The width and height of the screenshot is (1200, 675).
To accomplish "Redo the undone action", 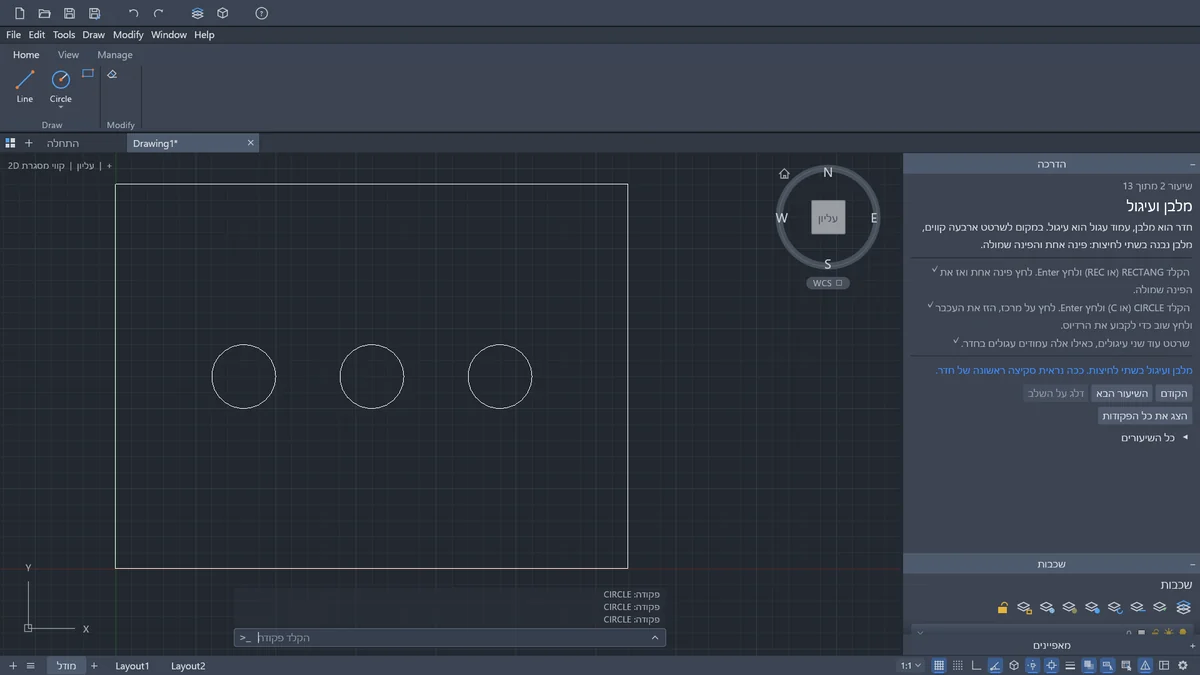I will (x=158, y=13).
